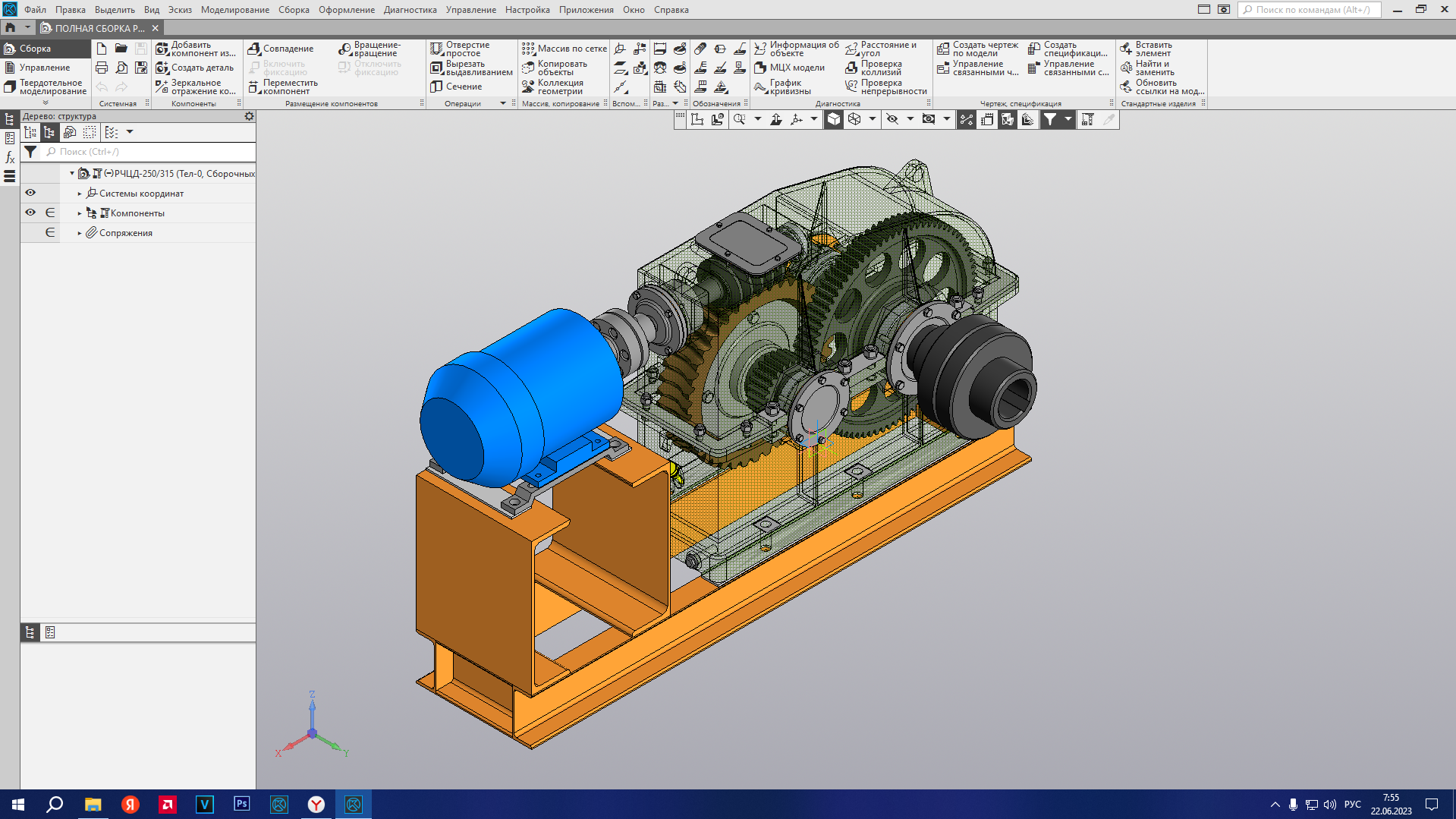Click the Создать спецификацию tool
Screen dimensions: 1456x819
[1068, 49]
